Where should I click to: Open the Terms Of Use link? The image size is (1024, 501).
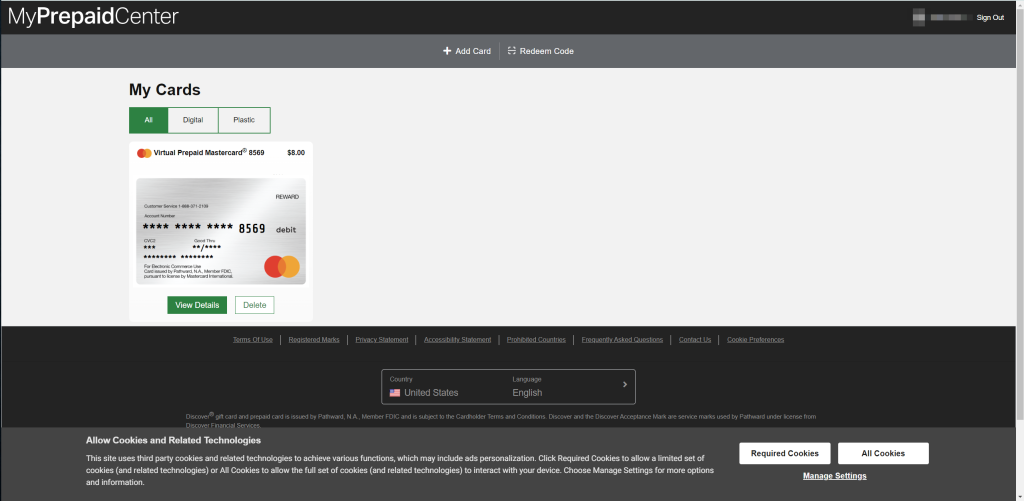pyautogui.click(x=253, y=340)
